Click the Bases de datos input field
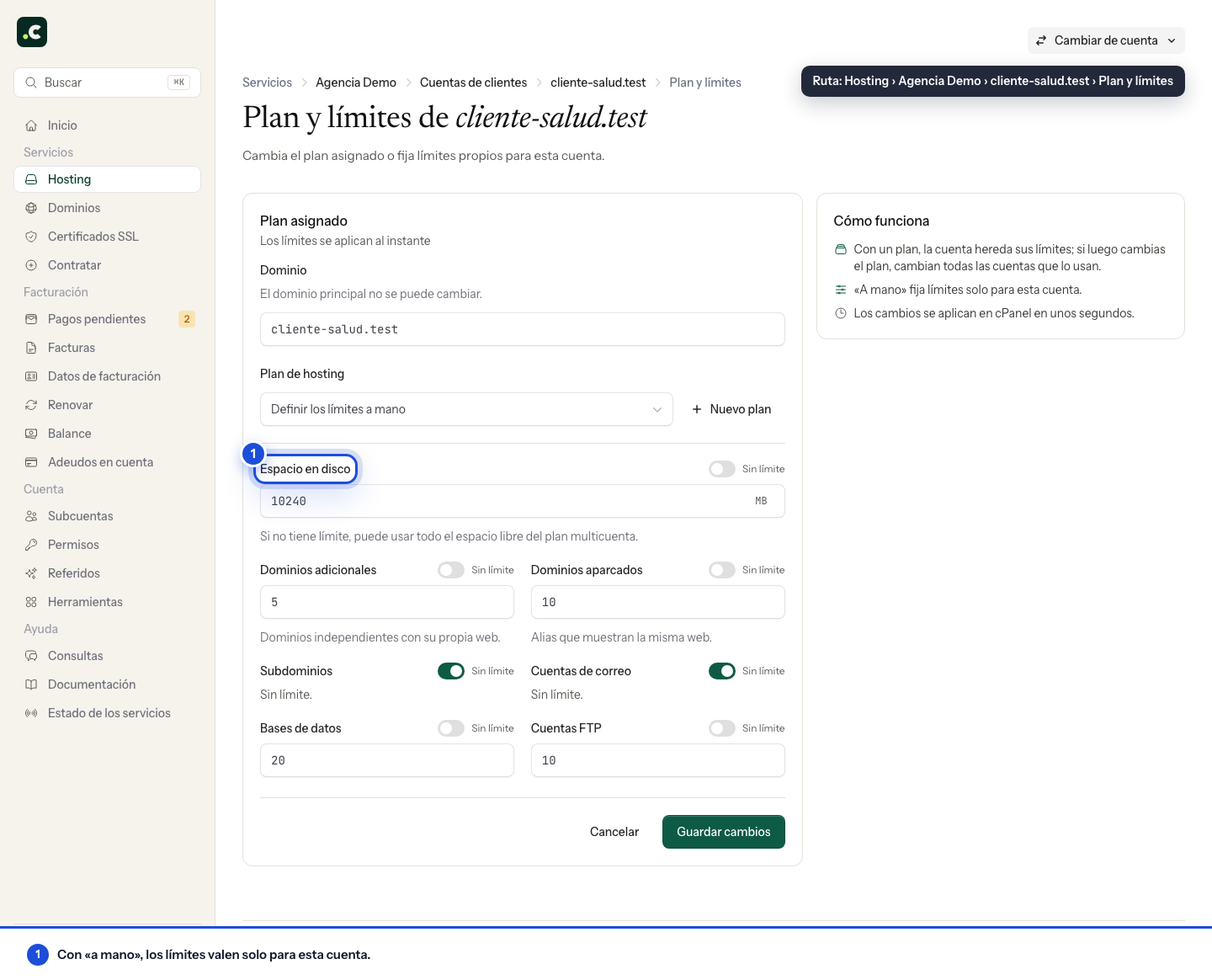Screen dimensions: 1212x980 coord(387,760)
